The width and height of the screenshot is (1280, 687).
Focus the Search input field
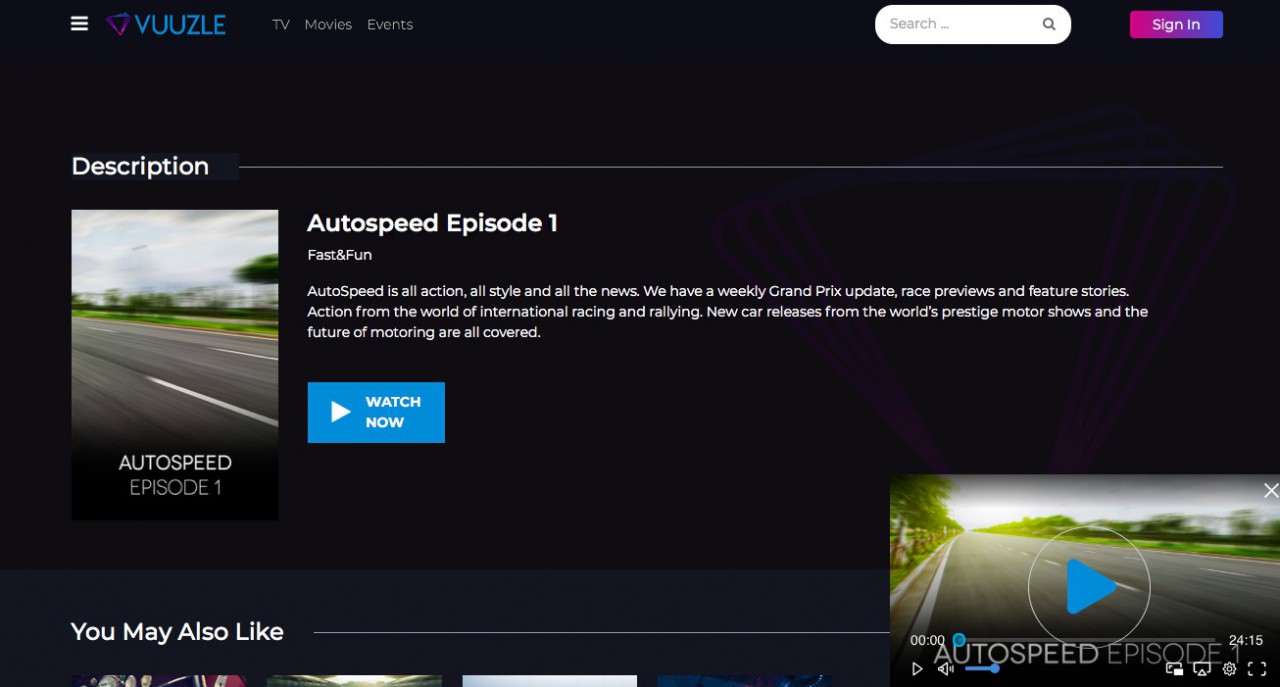pos(955,24)
